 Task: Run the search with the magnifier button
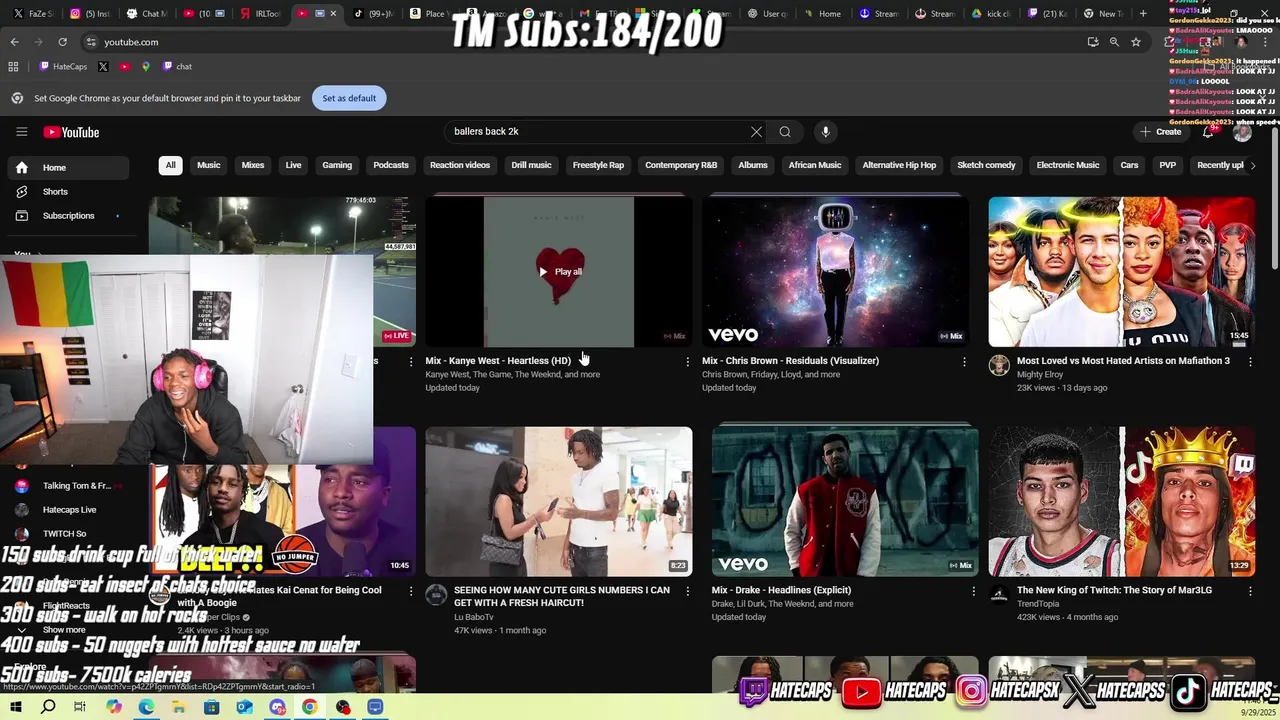(785, 132)
